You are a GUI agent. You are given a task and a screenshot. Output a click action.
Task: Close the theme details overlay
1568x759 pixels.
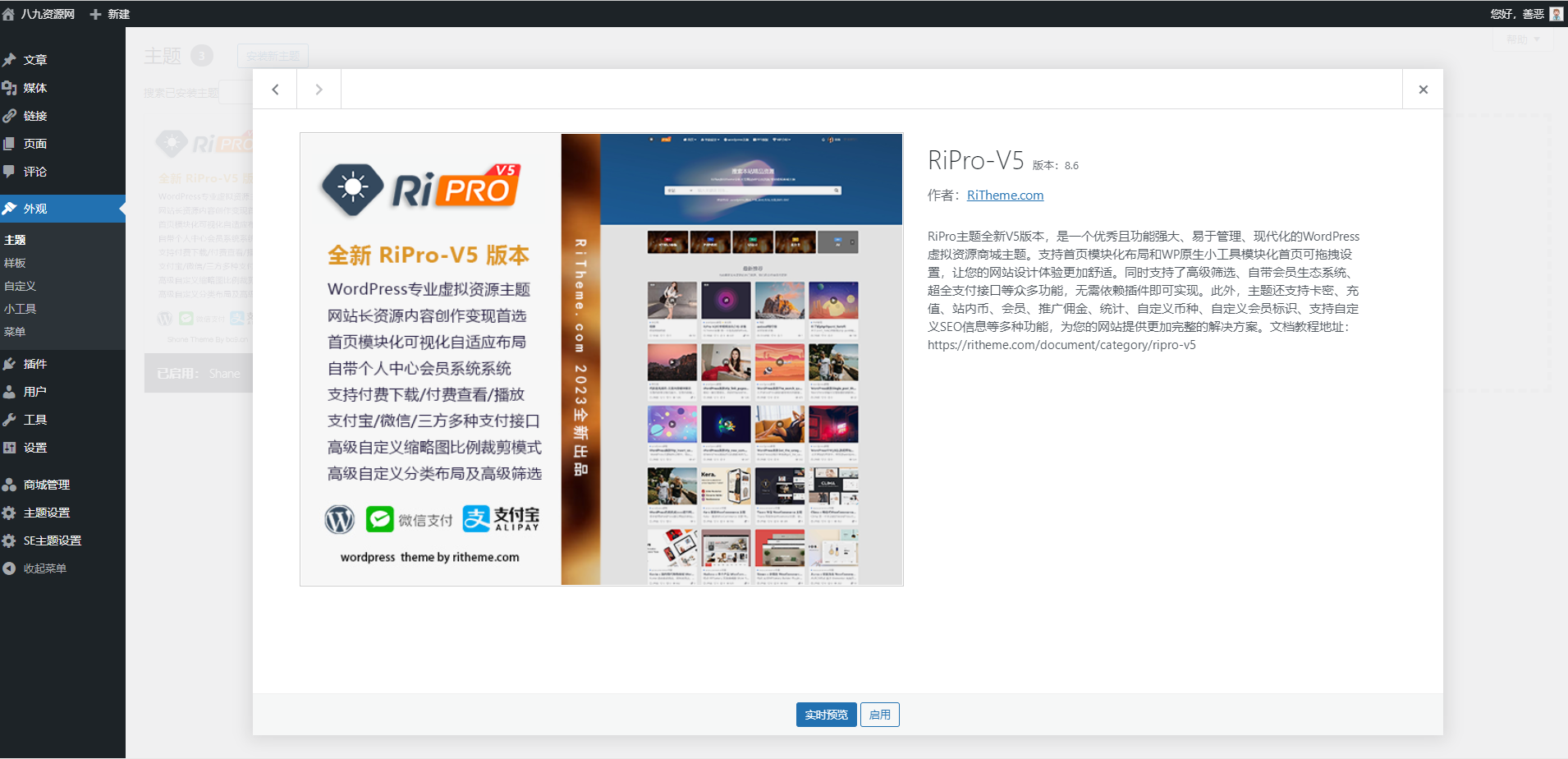[x=1424, y=90]
